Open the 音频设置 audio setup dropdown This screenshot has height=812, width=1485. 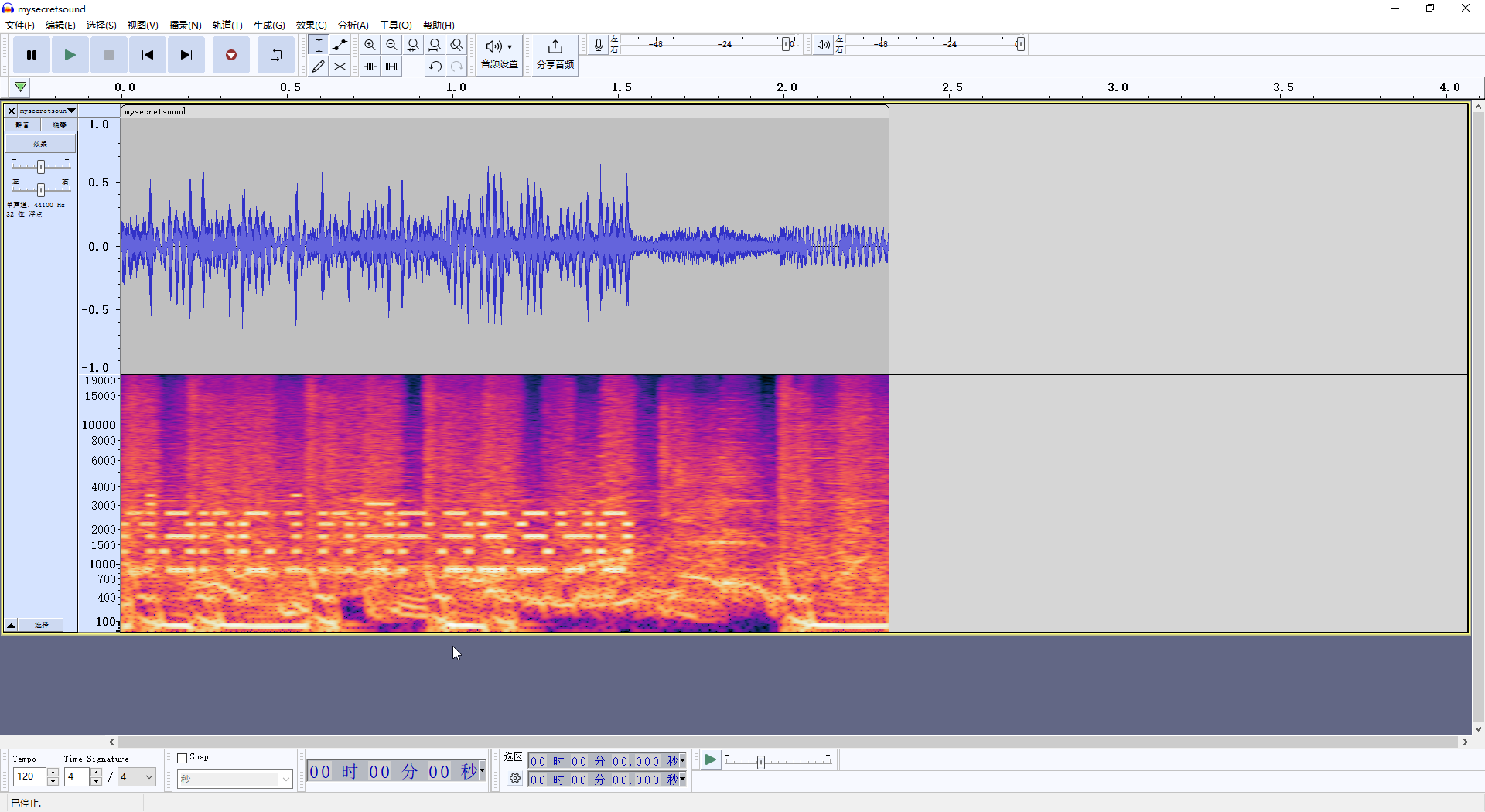(500, 54)
